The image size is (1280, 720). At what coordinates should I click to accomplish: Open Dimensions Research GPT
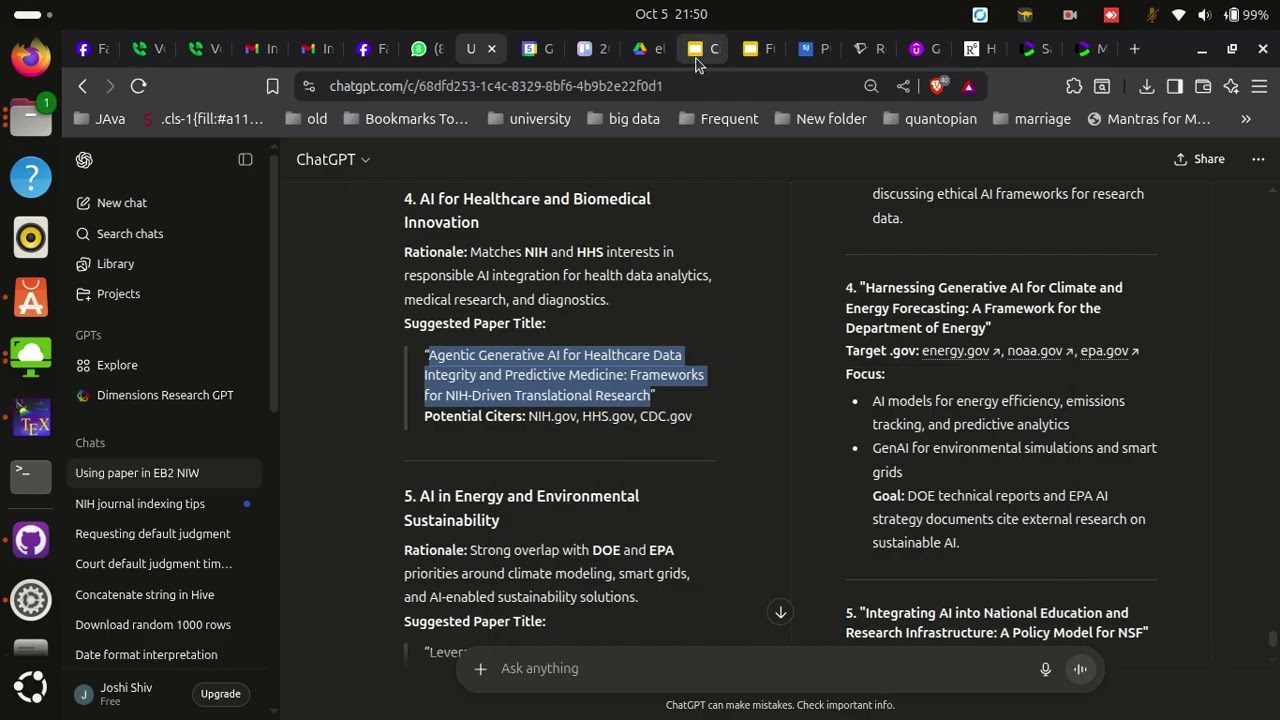(x=165, y=395)
